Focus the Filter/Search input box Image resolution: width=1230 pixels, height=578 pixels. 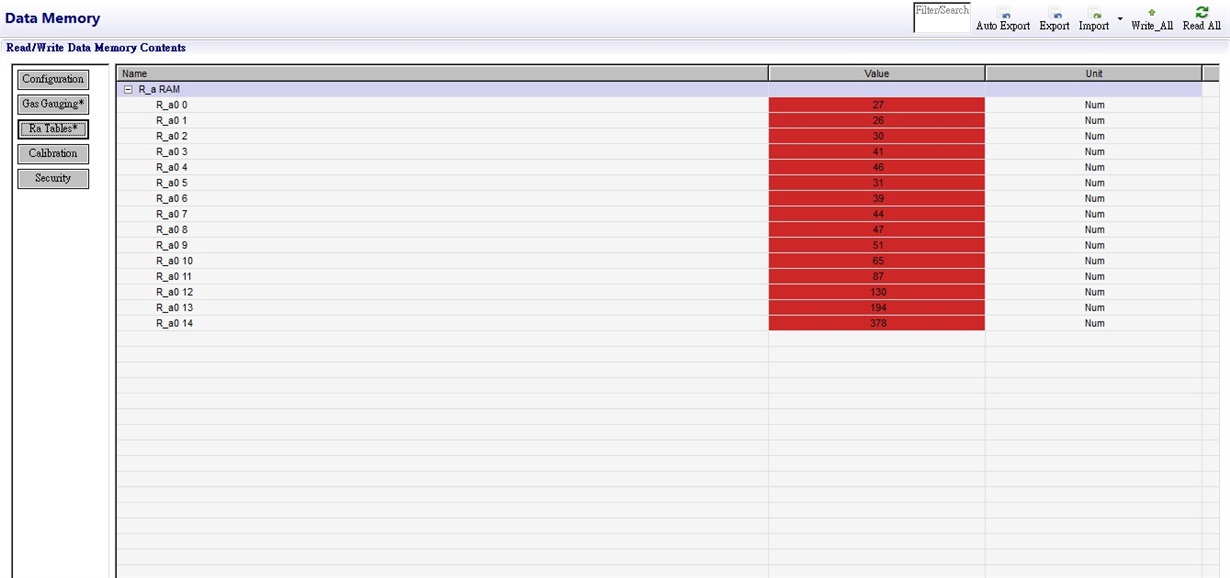coord(942,18)
